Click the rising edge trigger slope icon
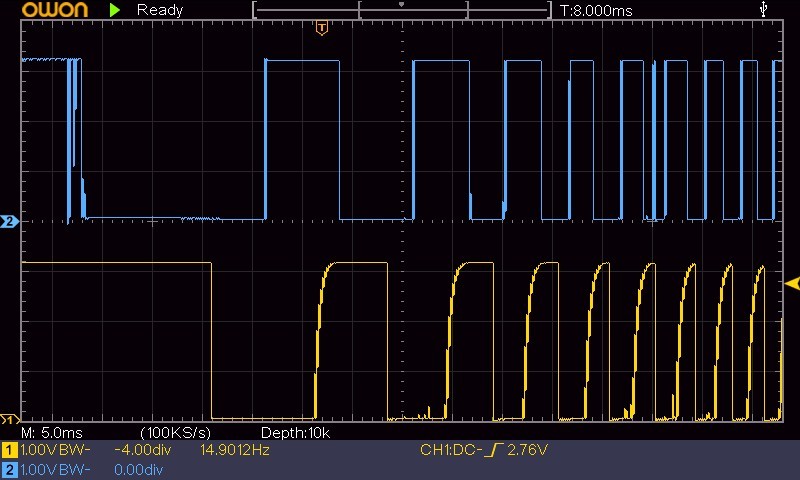Viewport: 800px width, 480px height. [x=494, y=450]
